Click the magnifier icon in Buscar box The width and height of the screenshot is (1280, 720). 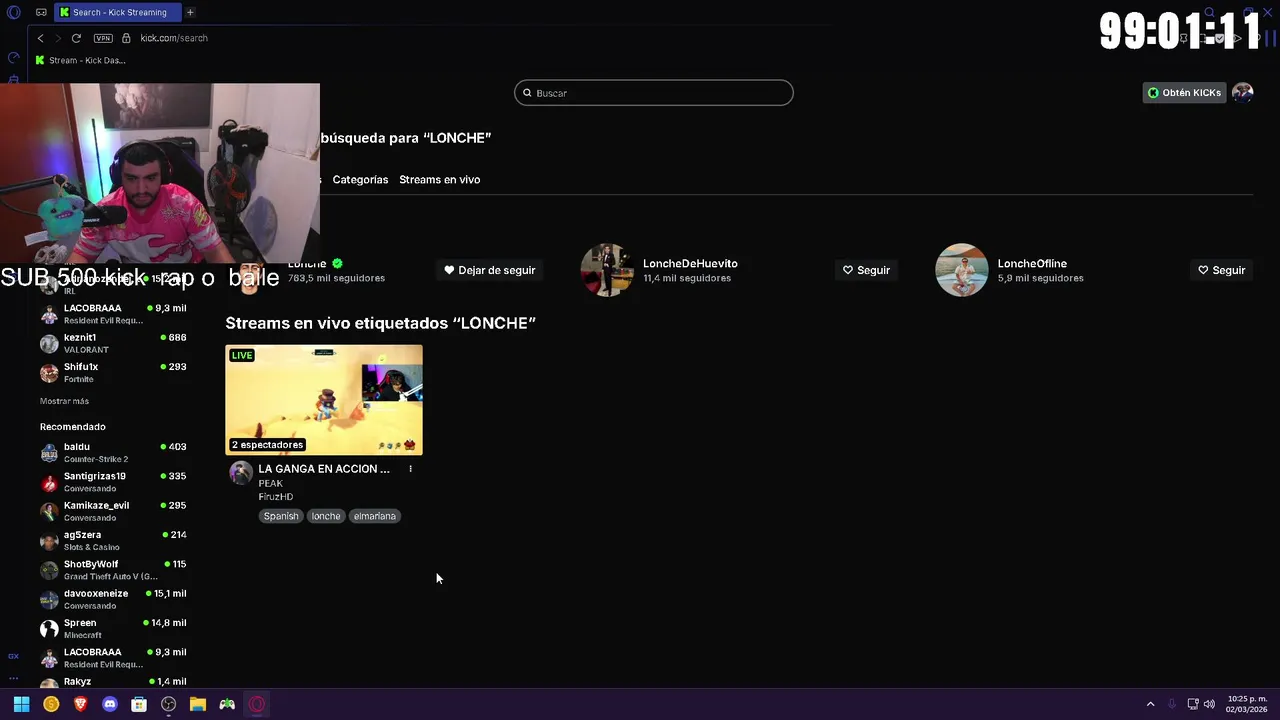527,93
